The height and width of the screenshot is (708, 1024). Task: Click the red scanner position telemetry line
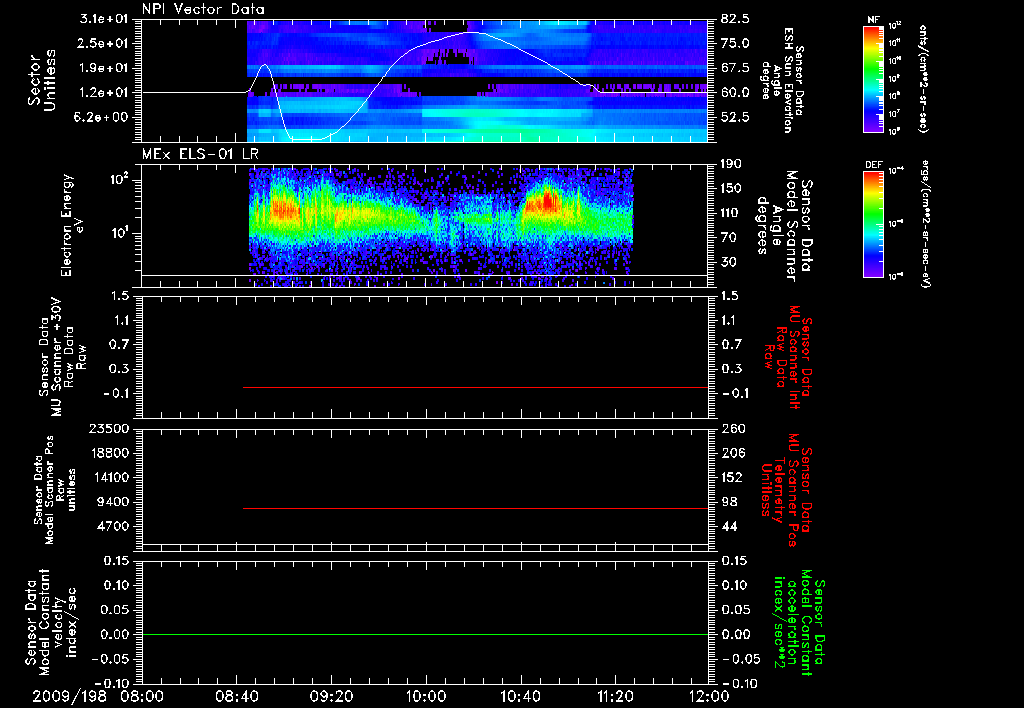[x=475, y=508]
